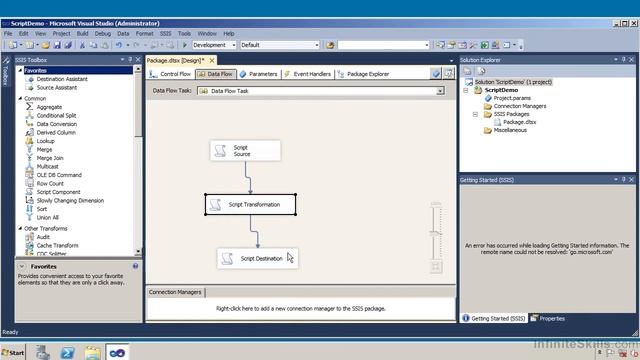
Task: Click the Open File folder icon
Action: (46, 45)
